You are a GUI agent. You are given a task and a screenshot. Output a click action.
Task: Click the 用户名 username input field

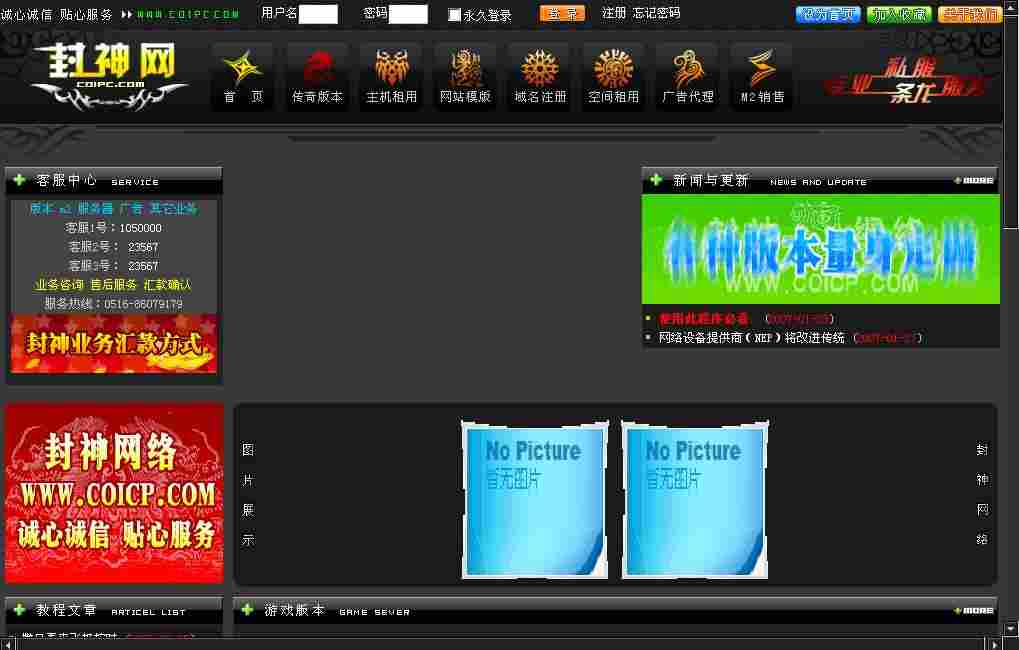click(x=318, y=14)
